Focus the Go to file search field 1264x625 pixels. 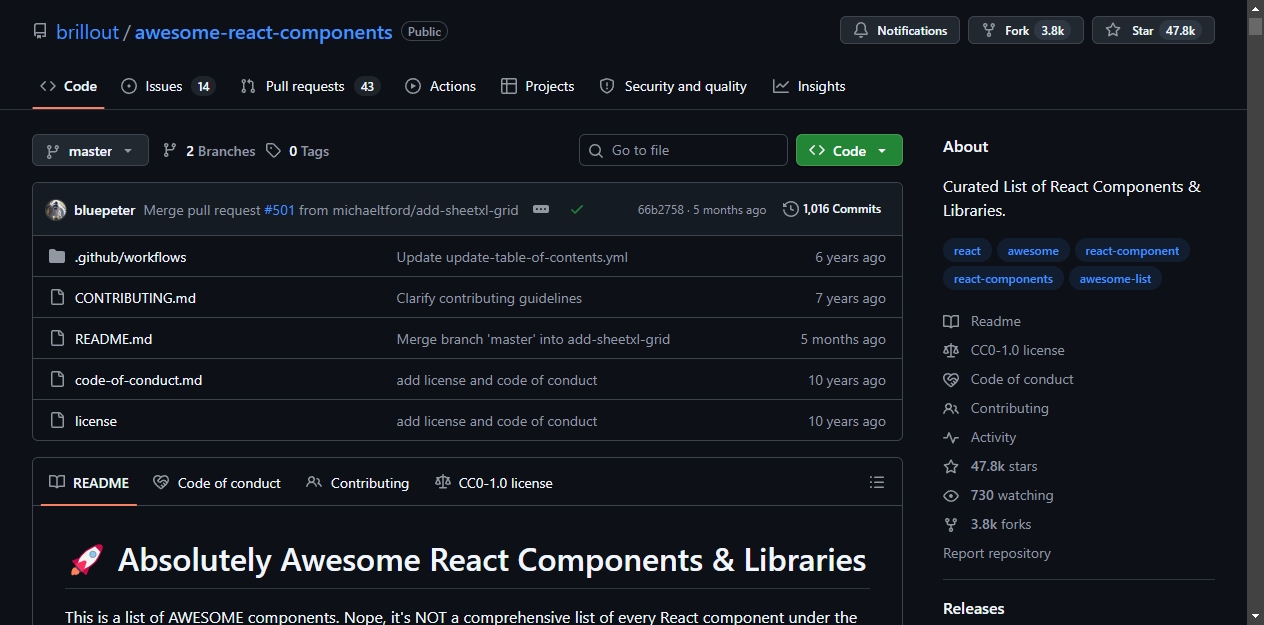point(683,150)
